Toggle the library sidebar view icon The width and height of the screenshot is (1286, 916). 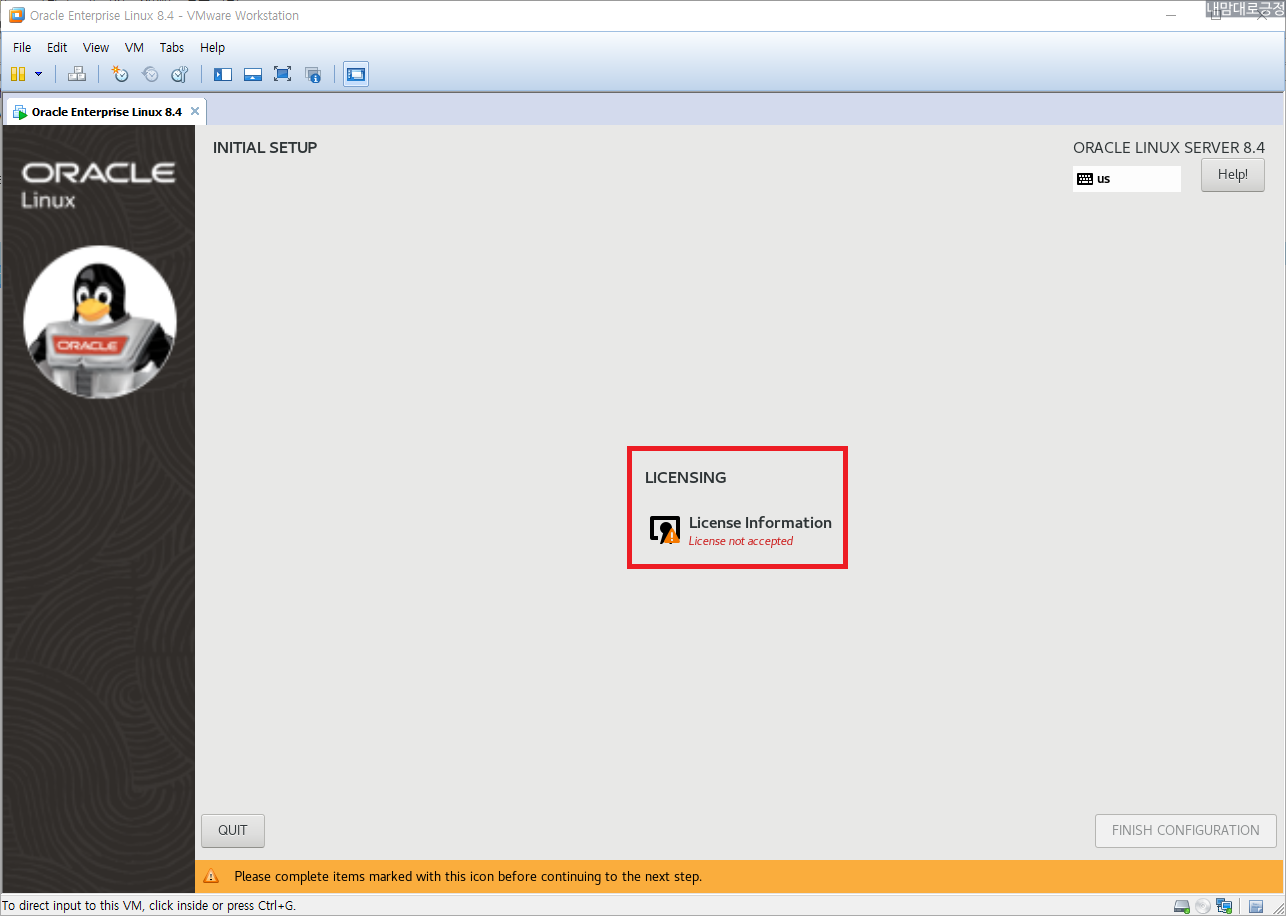223,74
